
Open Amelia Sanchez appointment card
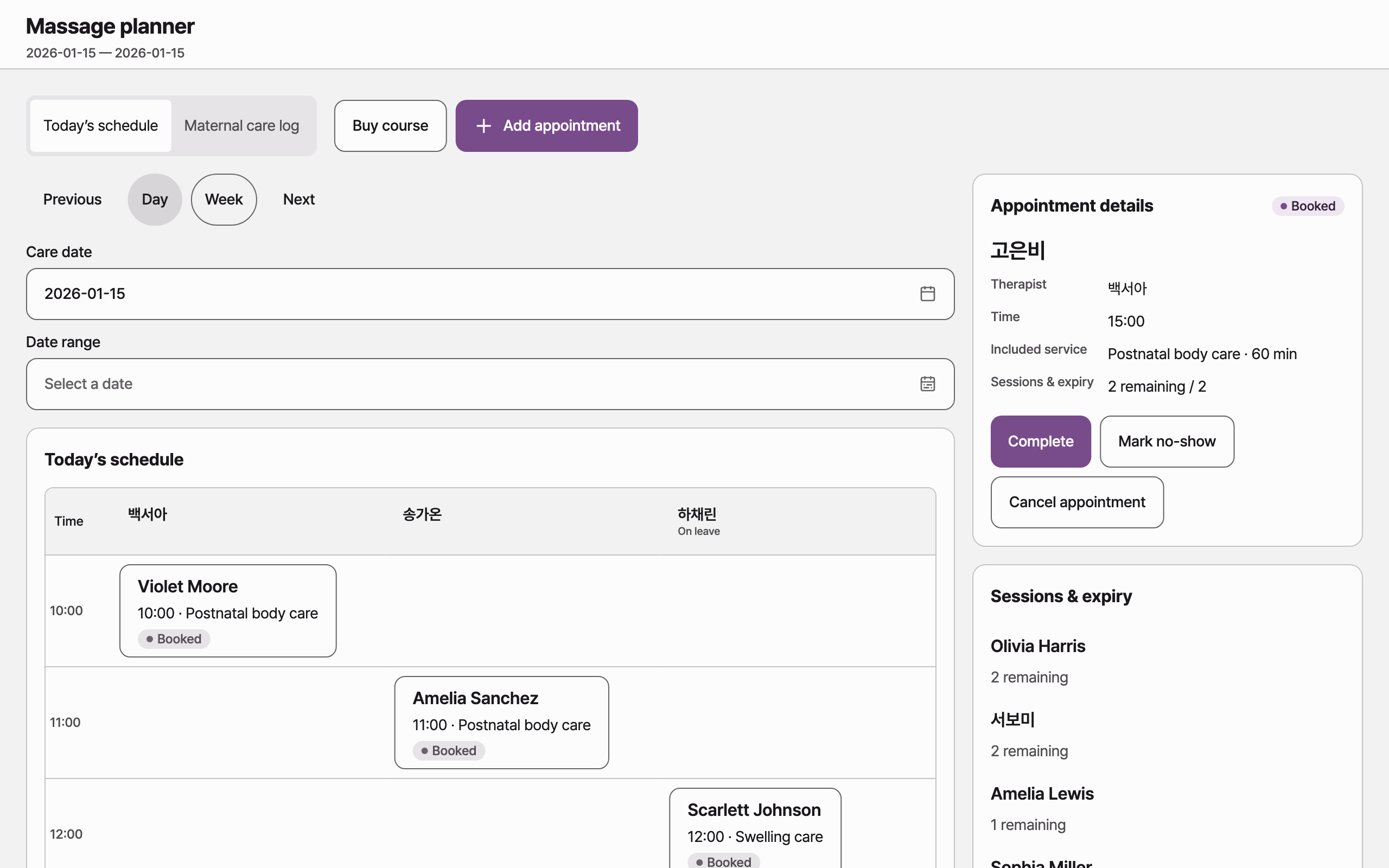[502, 722]
